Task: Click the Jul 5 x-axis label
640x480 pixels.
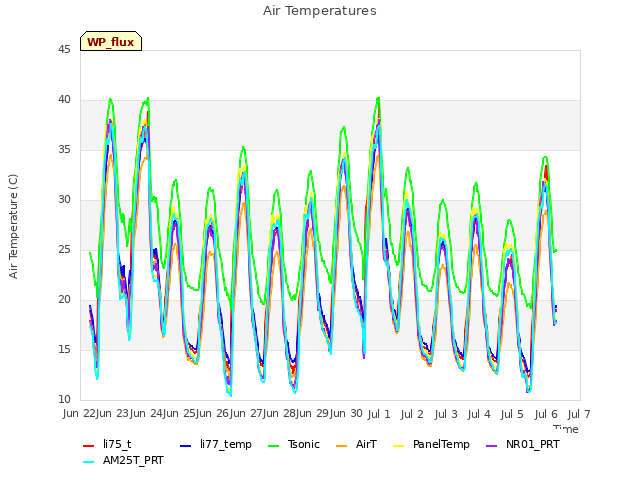Action: click(x=512, y=414)
